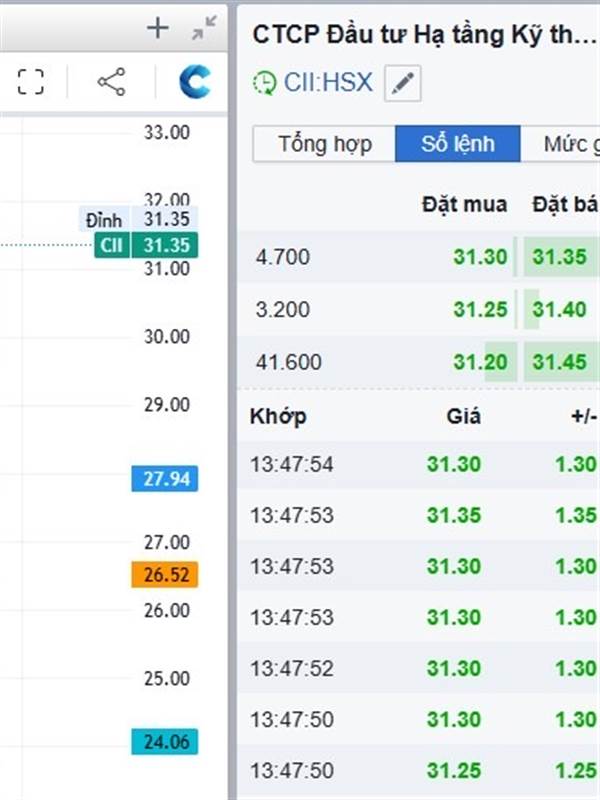Click the share chart icon
600x800 pixels.
[x=111, y=82]
